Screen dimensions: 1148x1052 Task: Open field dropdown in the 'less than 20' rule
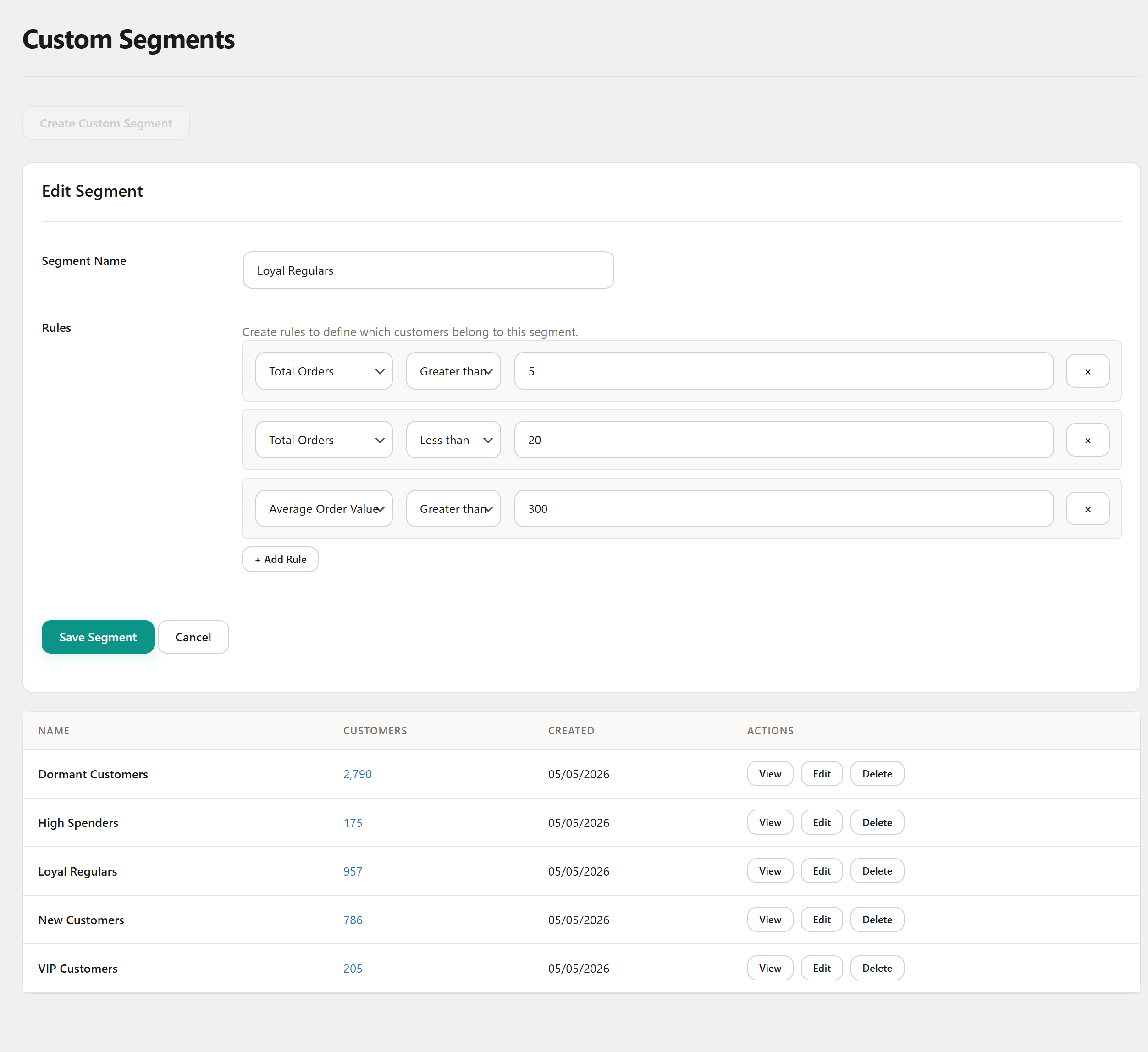324,440
